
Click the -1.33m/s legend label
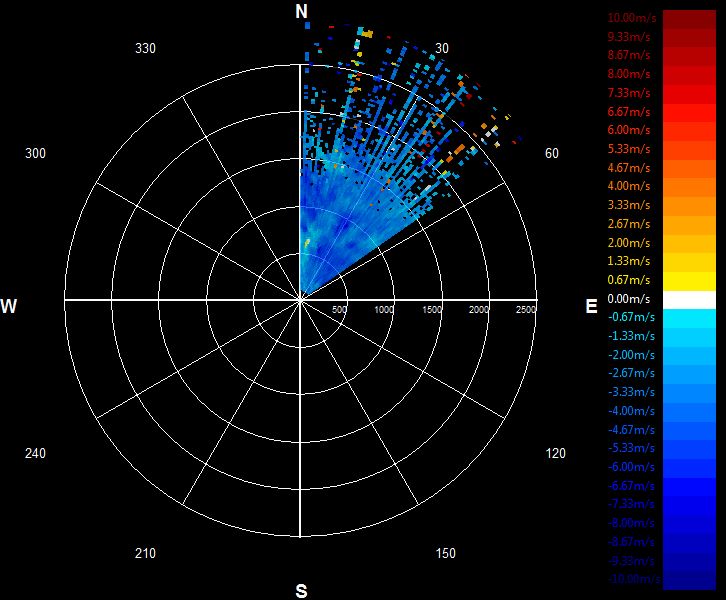tap(631, 336)
